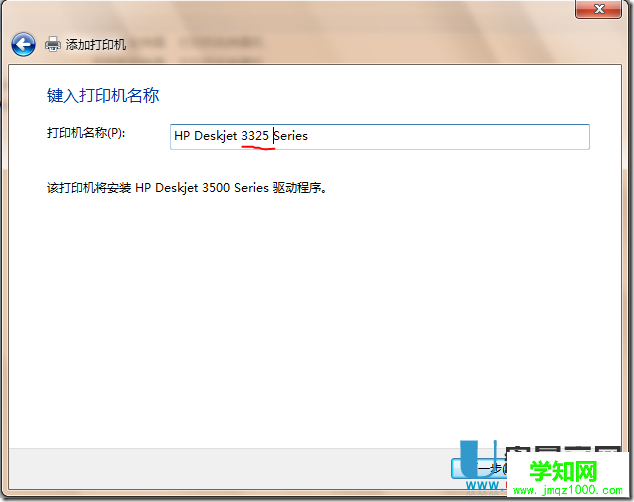
Task: Click into the printer name input field
Action: coord(380,137)
